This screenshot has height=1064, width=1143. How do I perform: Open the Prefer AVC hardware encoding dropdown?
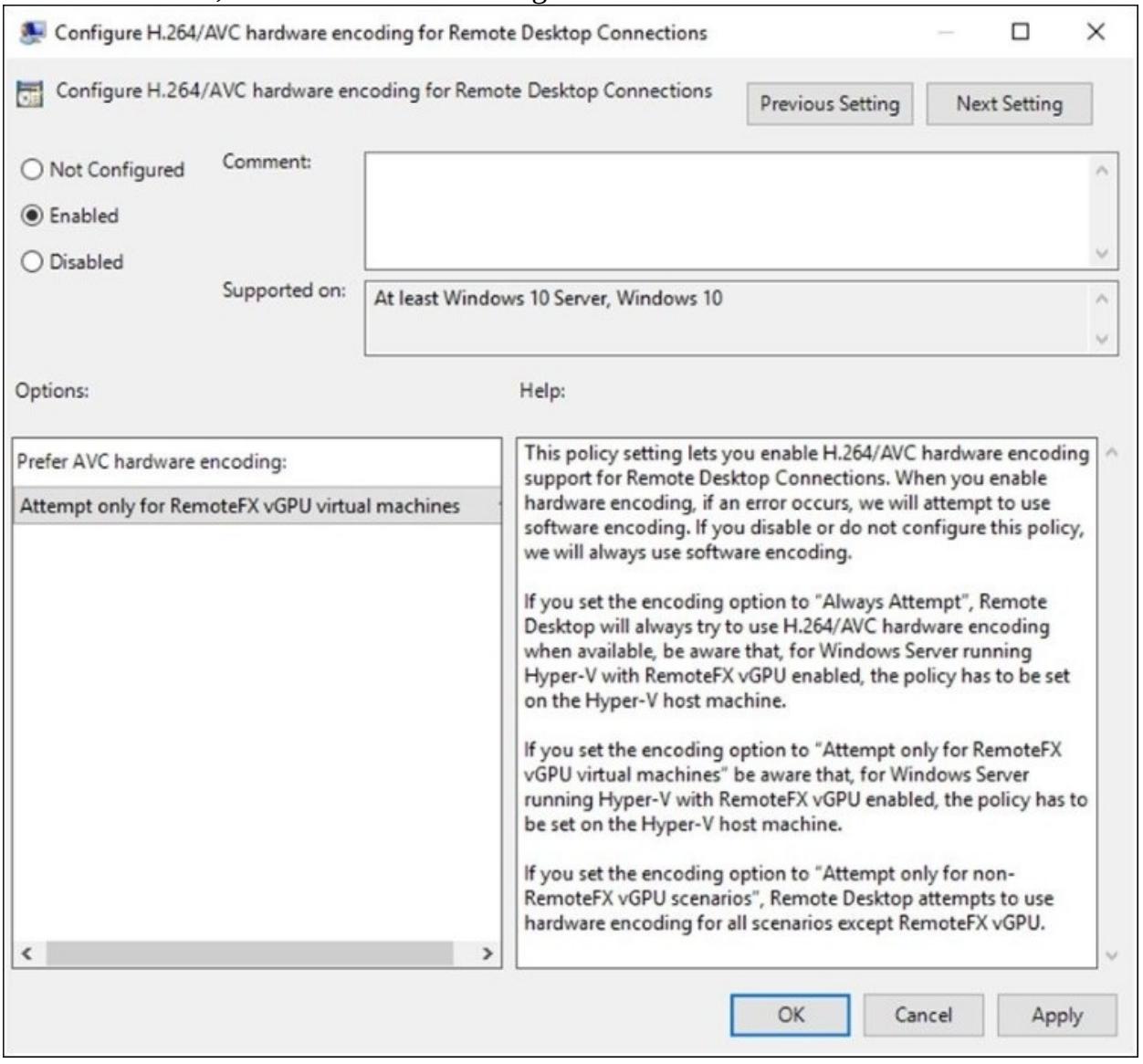(258, 506)
